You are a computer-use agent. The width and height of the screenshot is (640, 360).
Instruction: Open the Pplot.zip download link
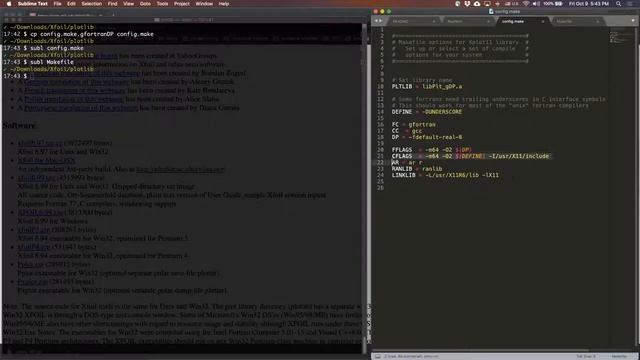pos(30,264)
